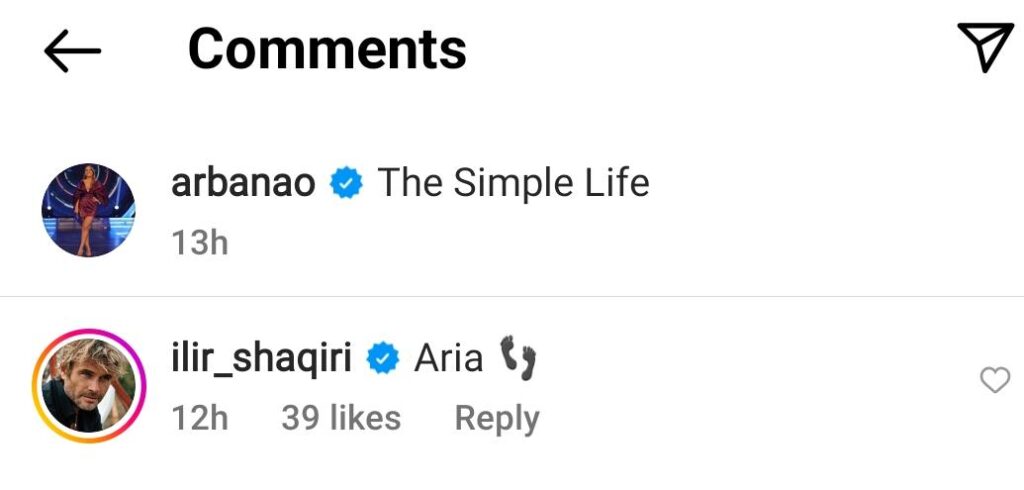1024x490 pixels.
Task: Open arbanao's profile picture
Action: pyautogui.click(x=88, y=210)
